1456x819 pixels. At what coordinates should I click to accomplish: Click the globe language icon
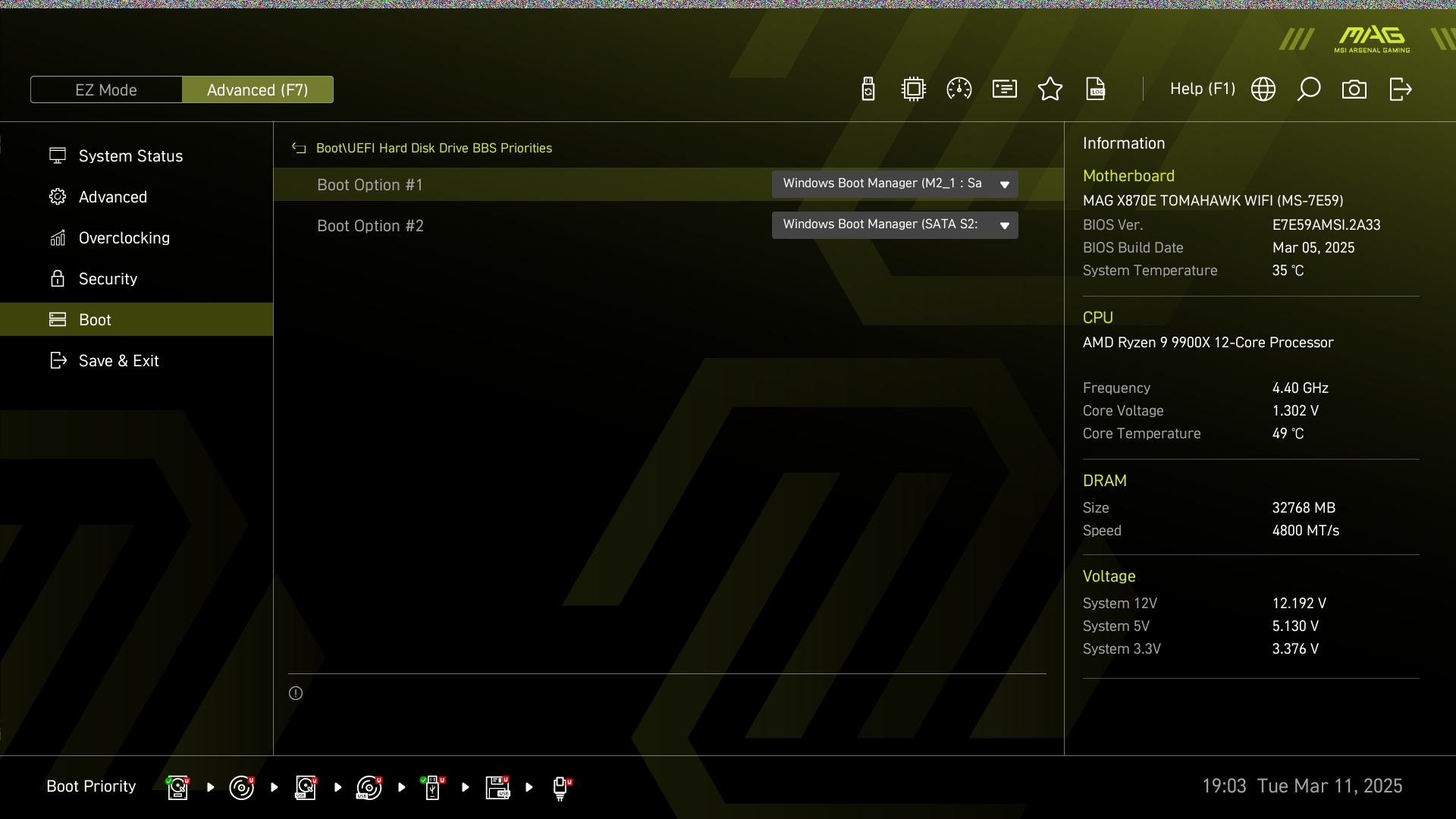pos(1263,89)
